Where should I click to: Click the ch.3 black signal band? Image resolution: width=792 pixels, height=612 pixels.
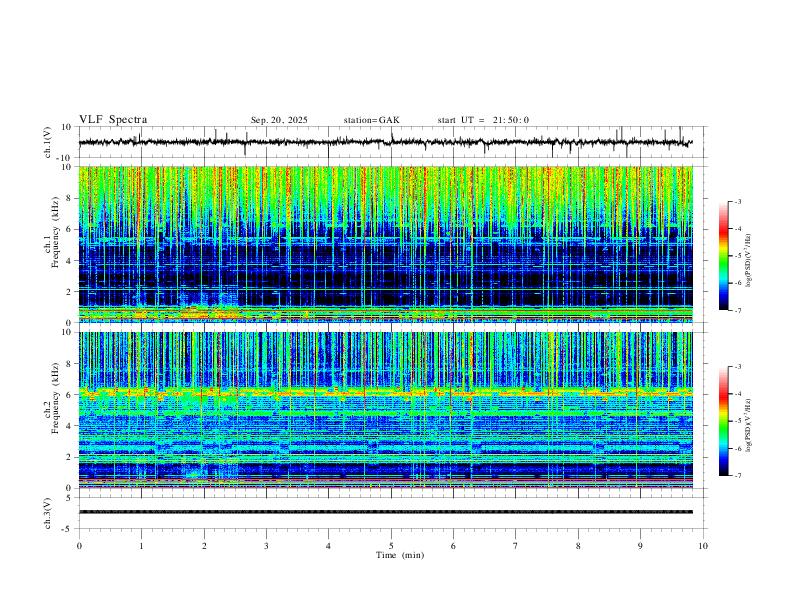click(385, 512)
